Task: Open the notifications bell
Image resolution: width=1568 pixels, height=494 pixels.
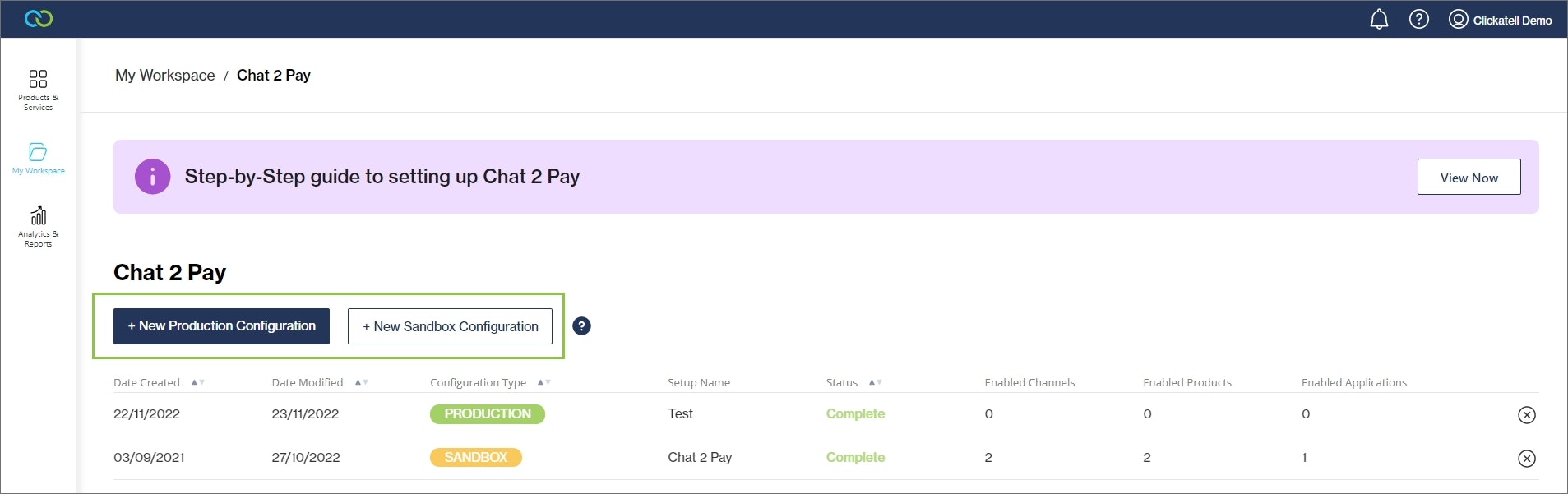Action: [1379, 19]
